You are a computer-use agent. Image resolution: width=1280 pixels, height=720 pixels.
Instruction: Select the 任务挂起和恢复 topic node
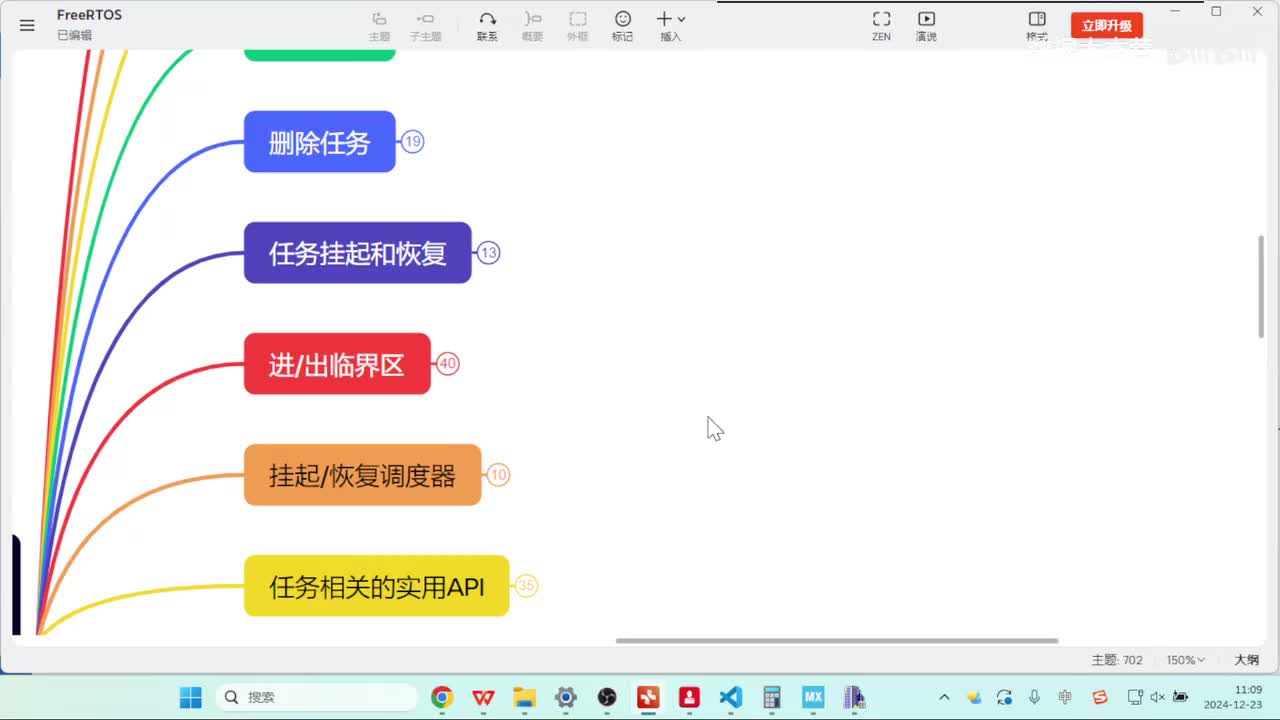357,253
